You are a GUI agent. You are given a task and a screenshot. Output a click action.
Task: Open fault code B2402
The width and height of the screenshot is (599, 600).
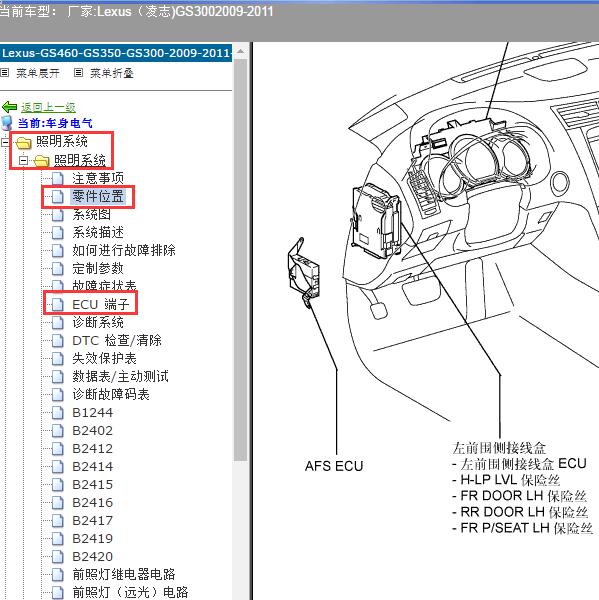pos(92,430)
